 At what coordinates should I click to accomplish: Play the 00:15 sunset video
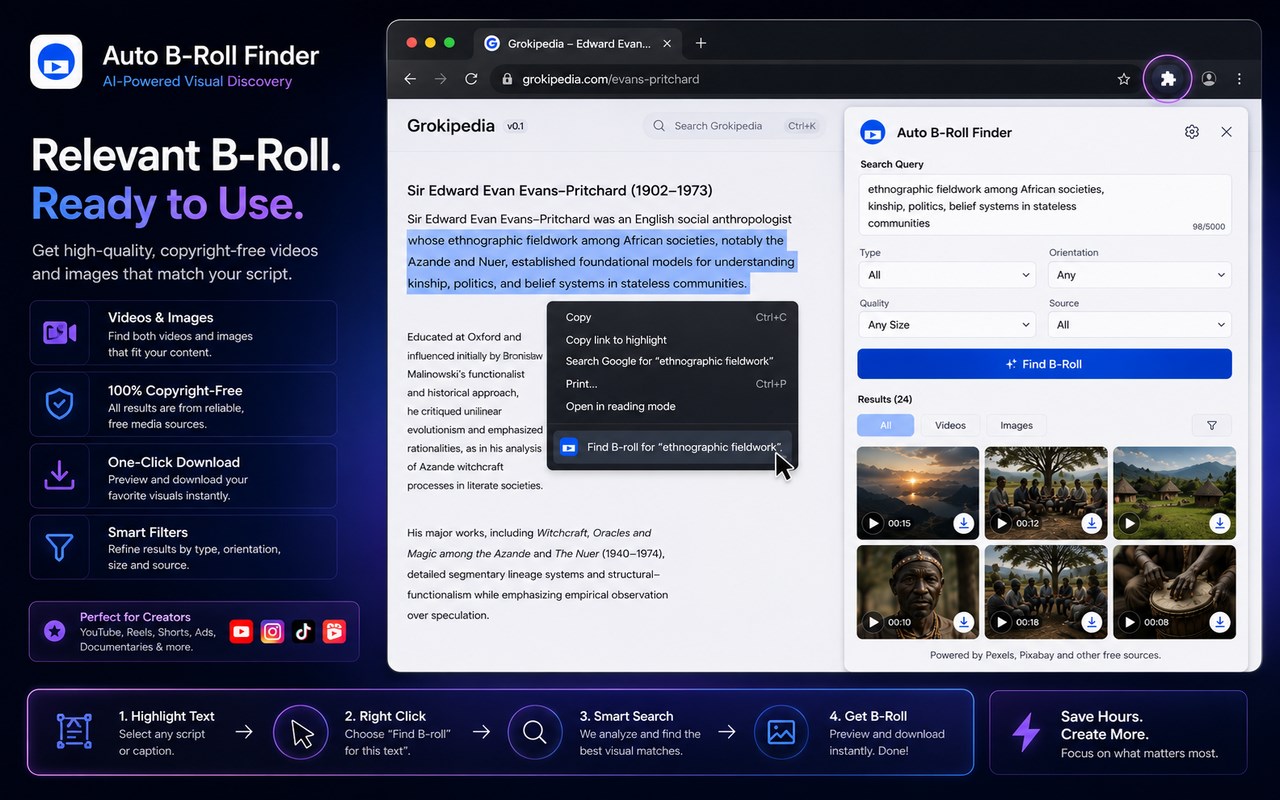point(873,523)
